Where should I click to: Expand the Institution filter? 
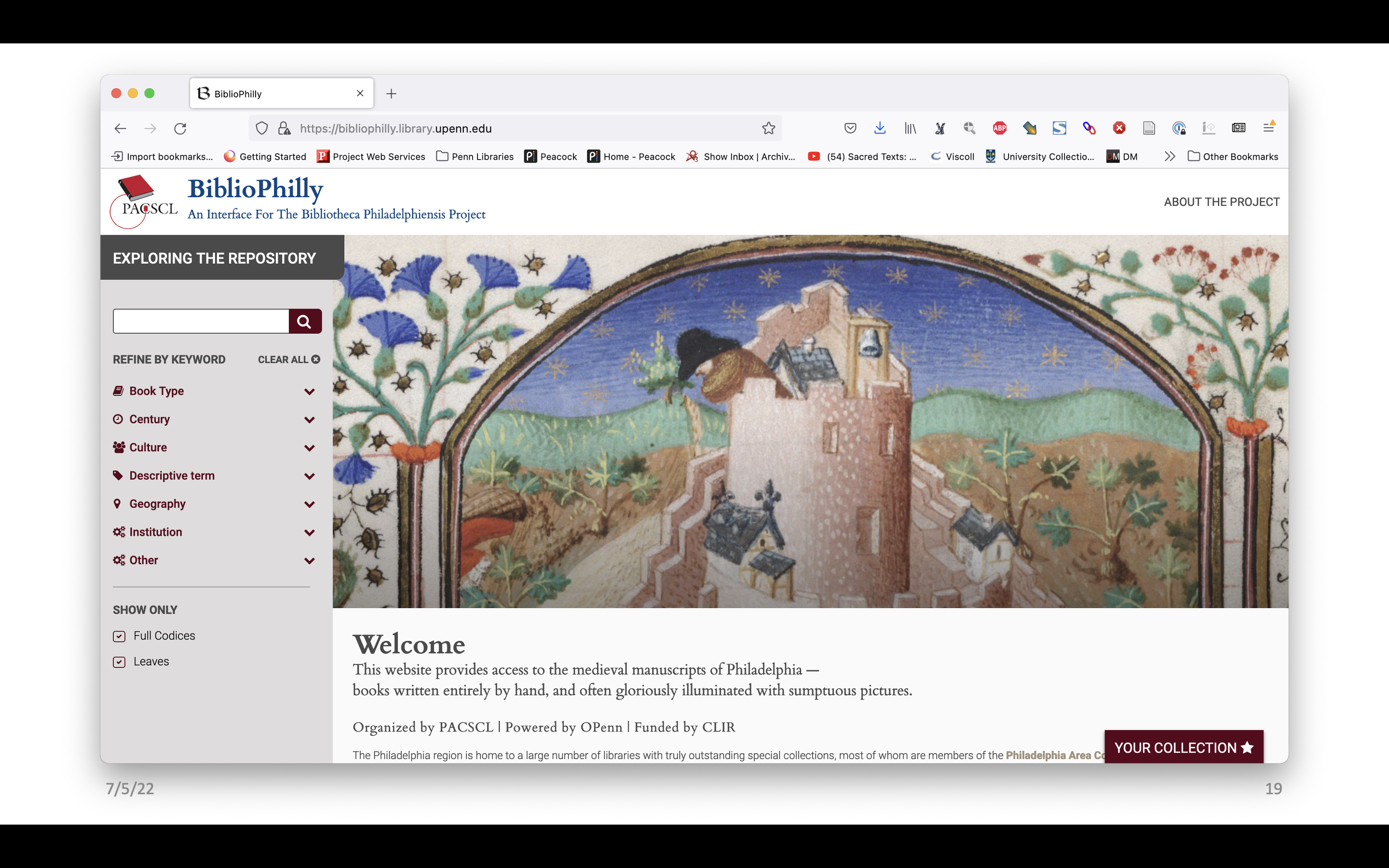click(214, 532)
